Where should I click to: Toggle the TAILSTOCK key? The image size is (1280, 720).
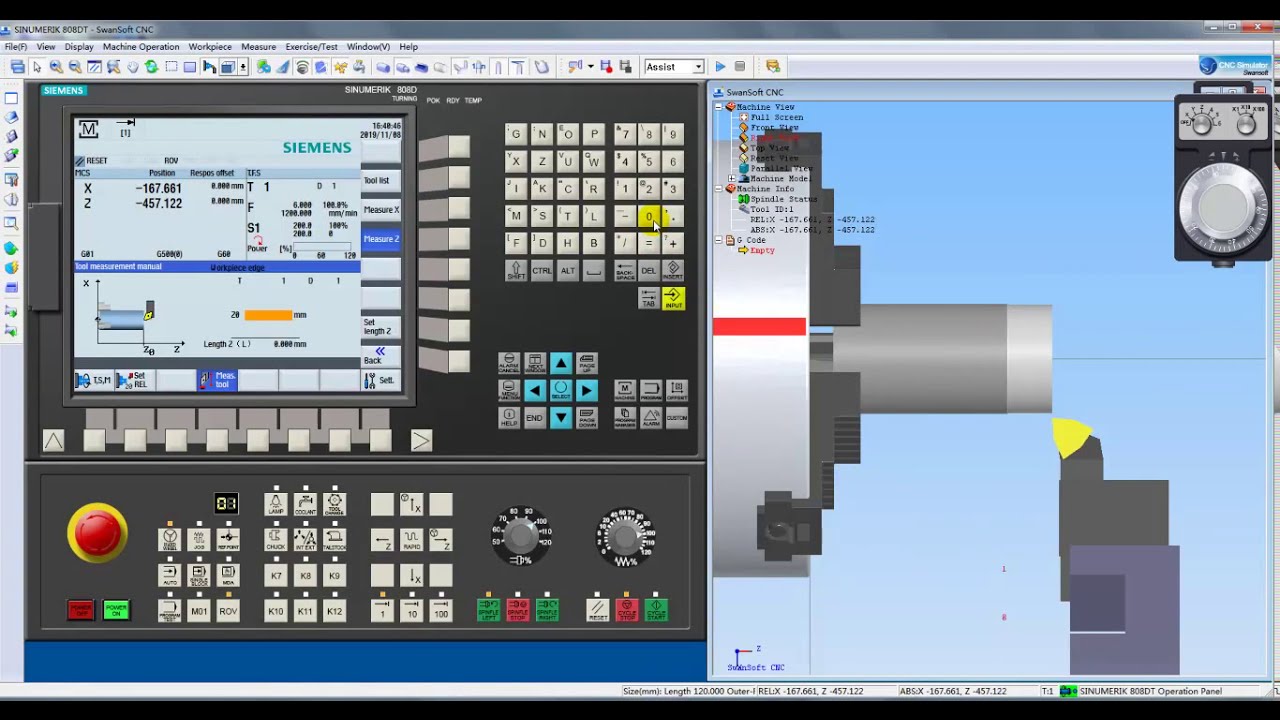tap(335, 540)
